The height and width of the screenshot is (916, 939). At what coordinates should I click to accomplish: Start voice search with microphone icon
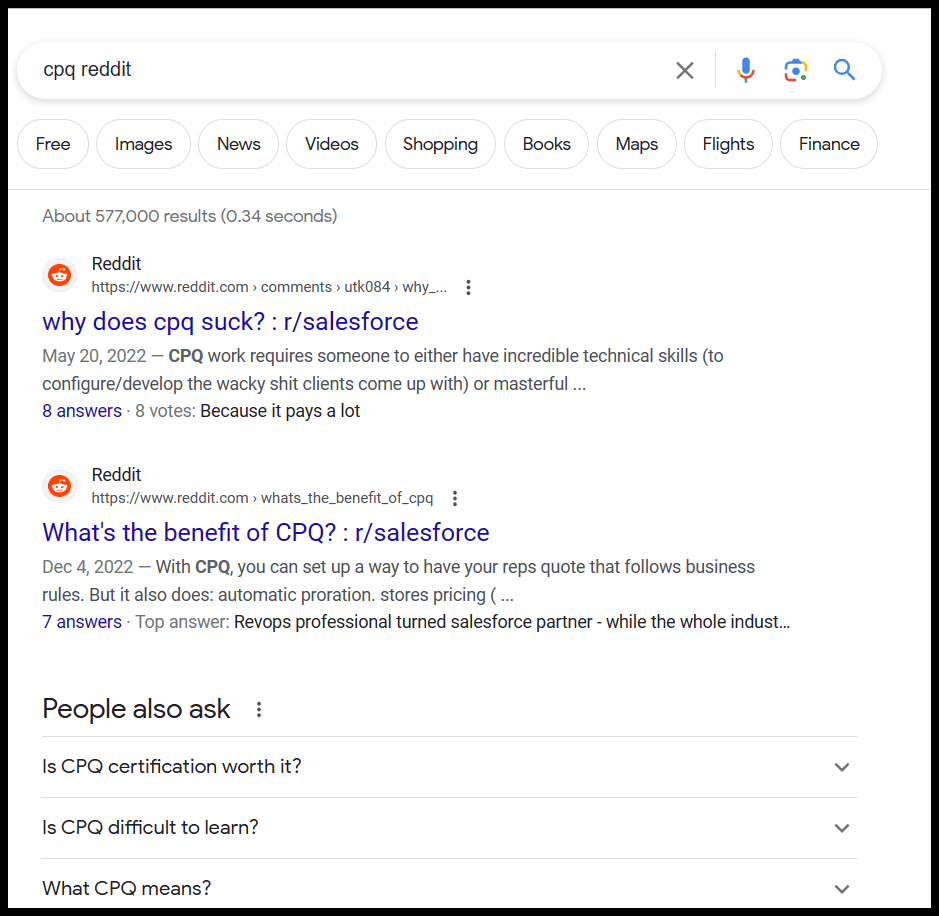tap(745, 70)
